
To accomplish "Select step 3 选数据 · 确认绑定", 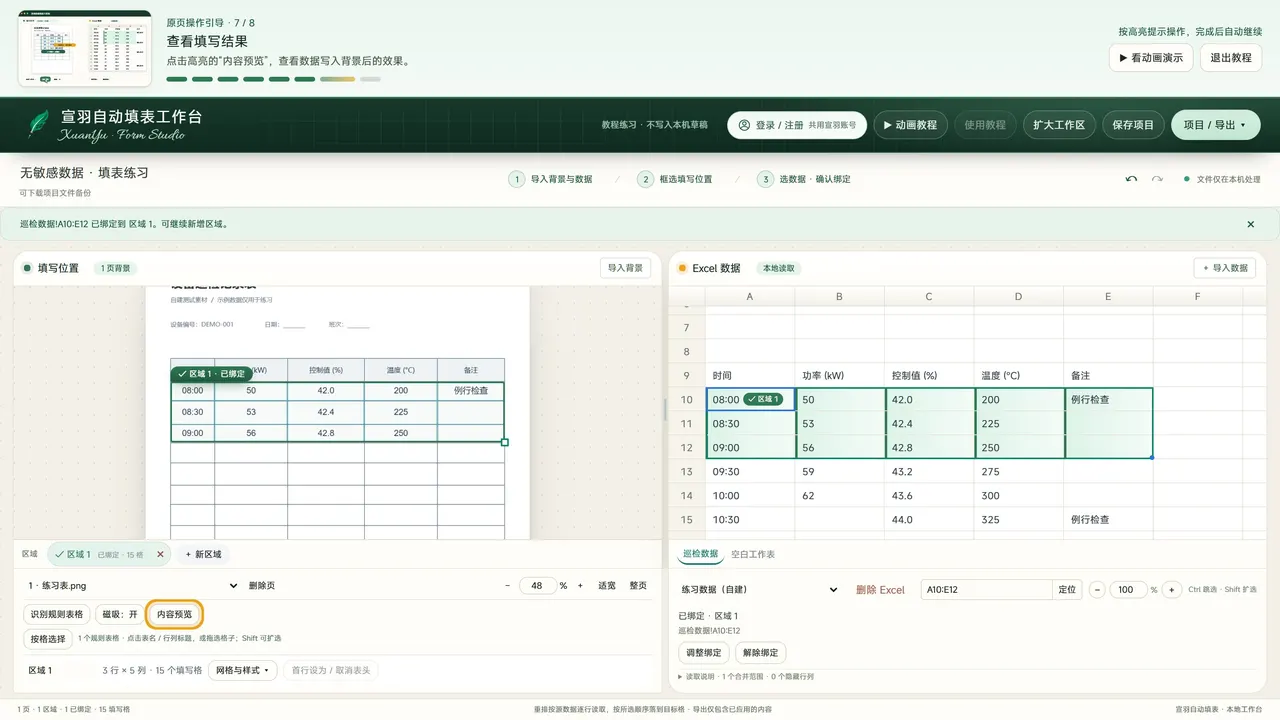I will [x=804, y=179].
